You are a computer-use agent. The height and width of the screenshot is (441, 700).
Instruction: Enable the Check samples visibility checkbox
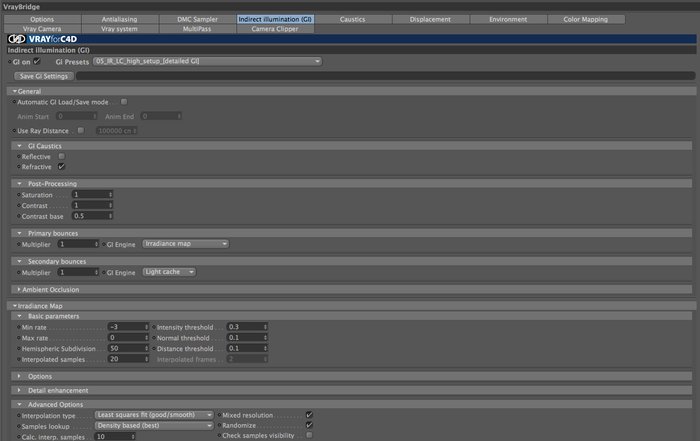[x=309, y=435]
